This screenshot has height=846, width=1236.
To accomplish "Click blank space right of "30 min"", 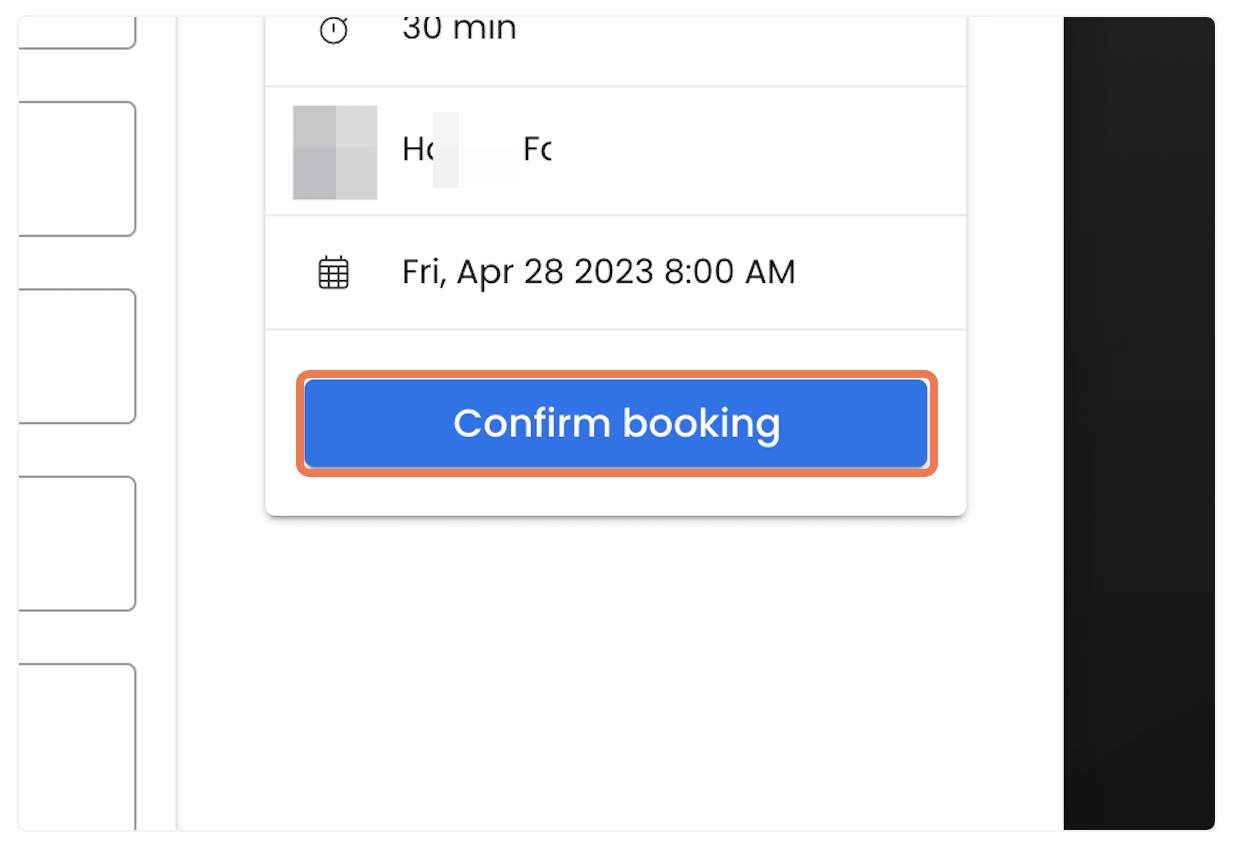I will click(x=740, y=40).
